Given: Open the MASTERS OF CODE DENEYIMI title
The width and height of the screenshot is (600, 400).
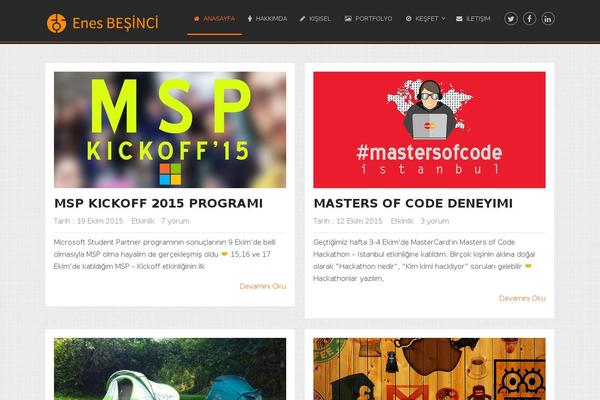Looking at the screenshot, I should (x=413, y=203).
